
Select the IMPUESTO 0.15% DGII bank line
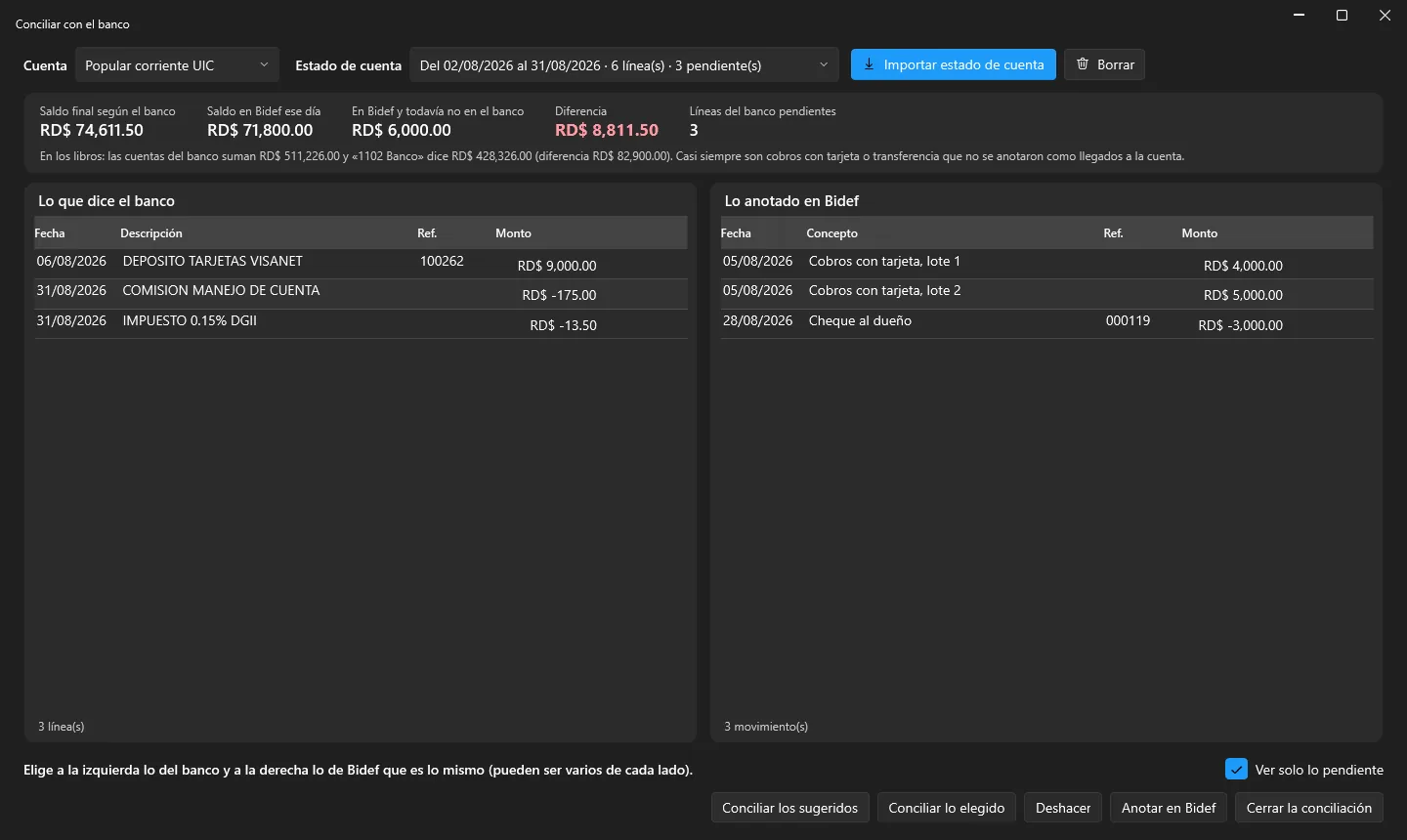click(361, 324)
